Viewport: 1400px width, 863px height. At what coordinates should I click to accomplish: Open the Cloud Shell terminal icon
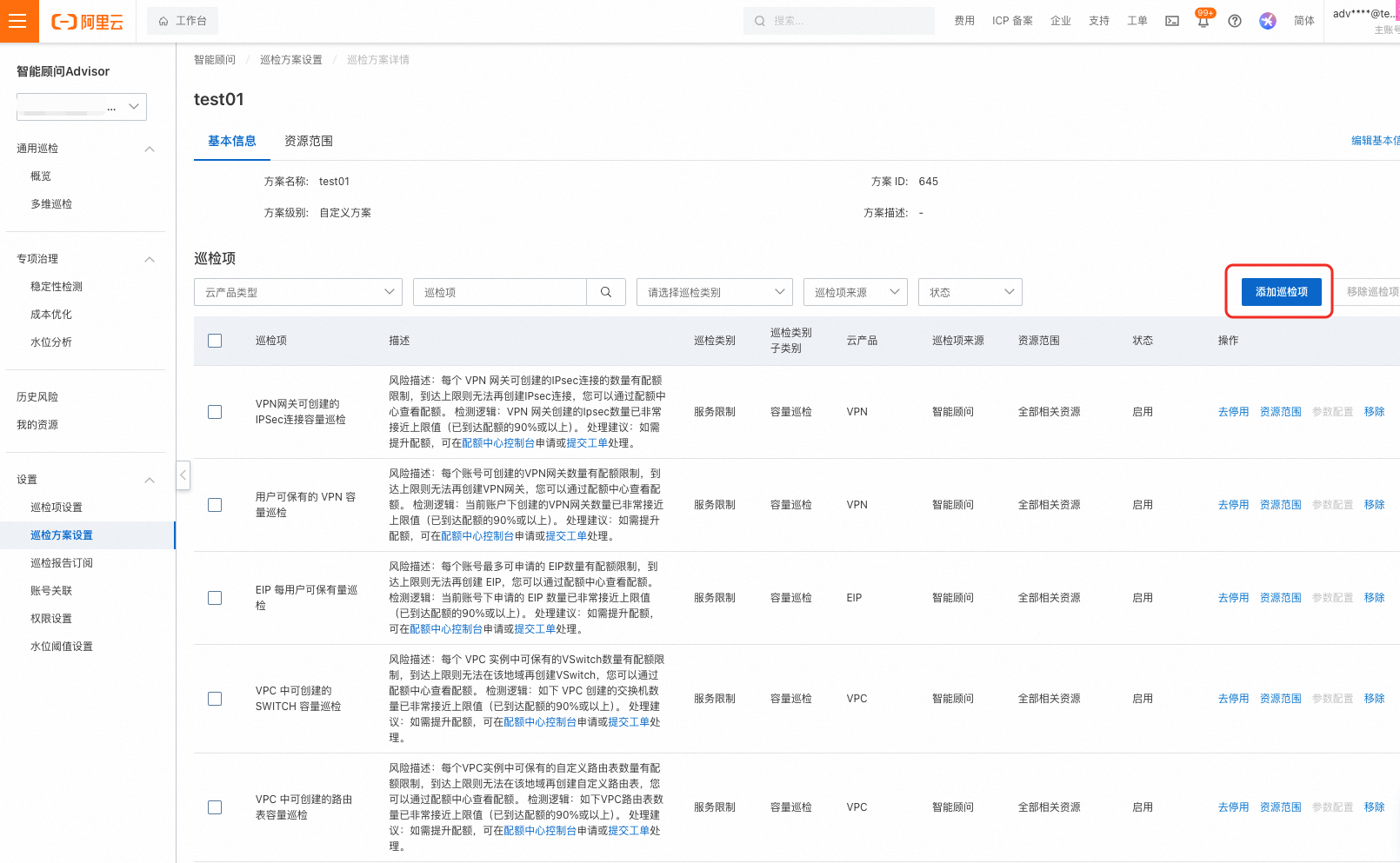pyautogui.click(x=1172, y=21)
